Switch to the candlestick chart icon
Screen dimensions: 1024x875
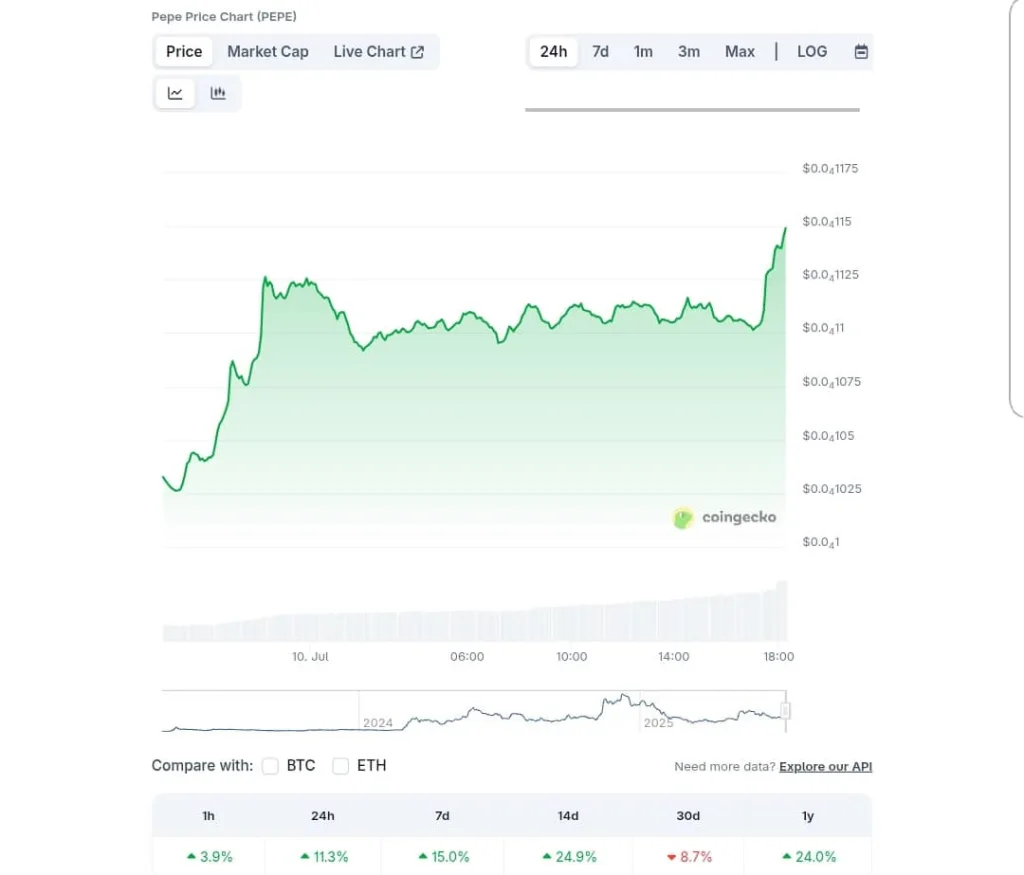[x=218, y=93]
